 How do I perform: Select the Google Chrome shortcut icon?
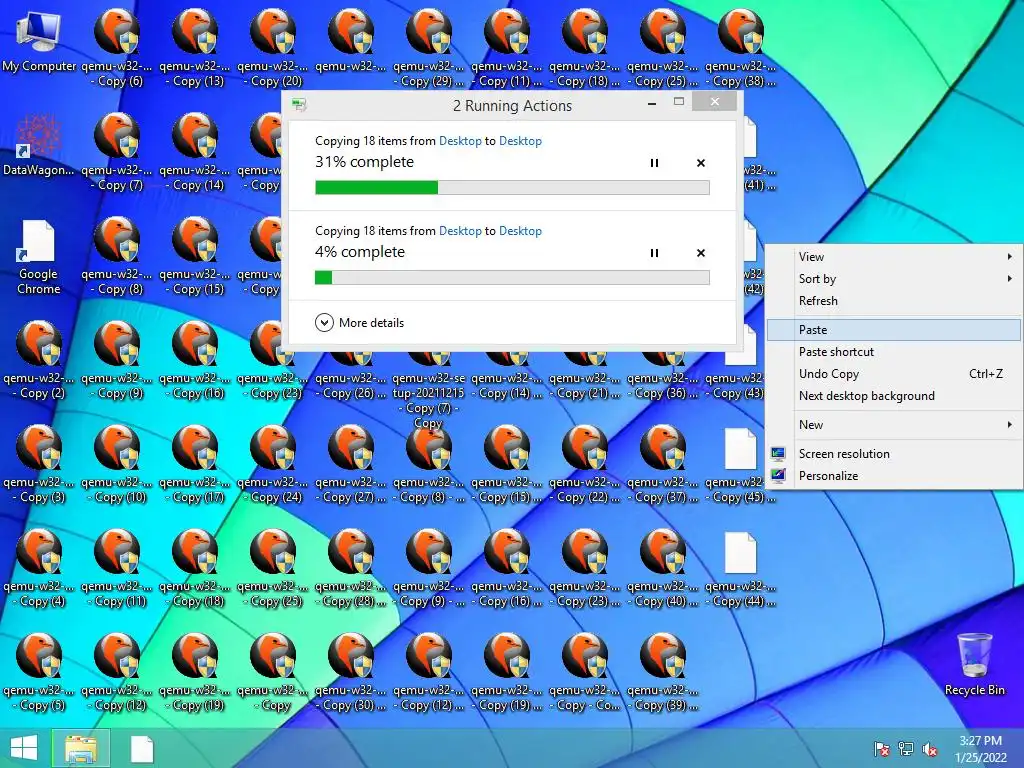pyautogui.click(x=39, y=257)
